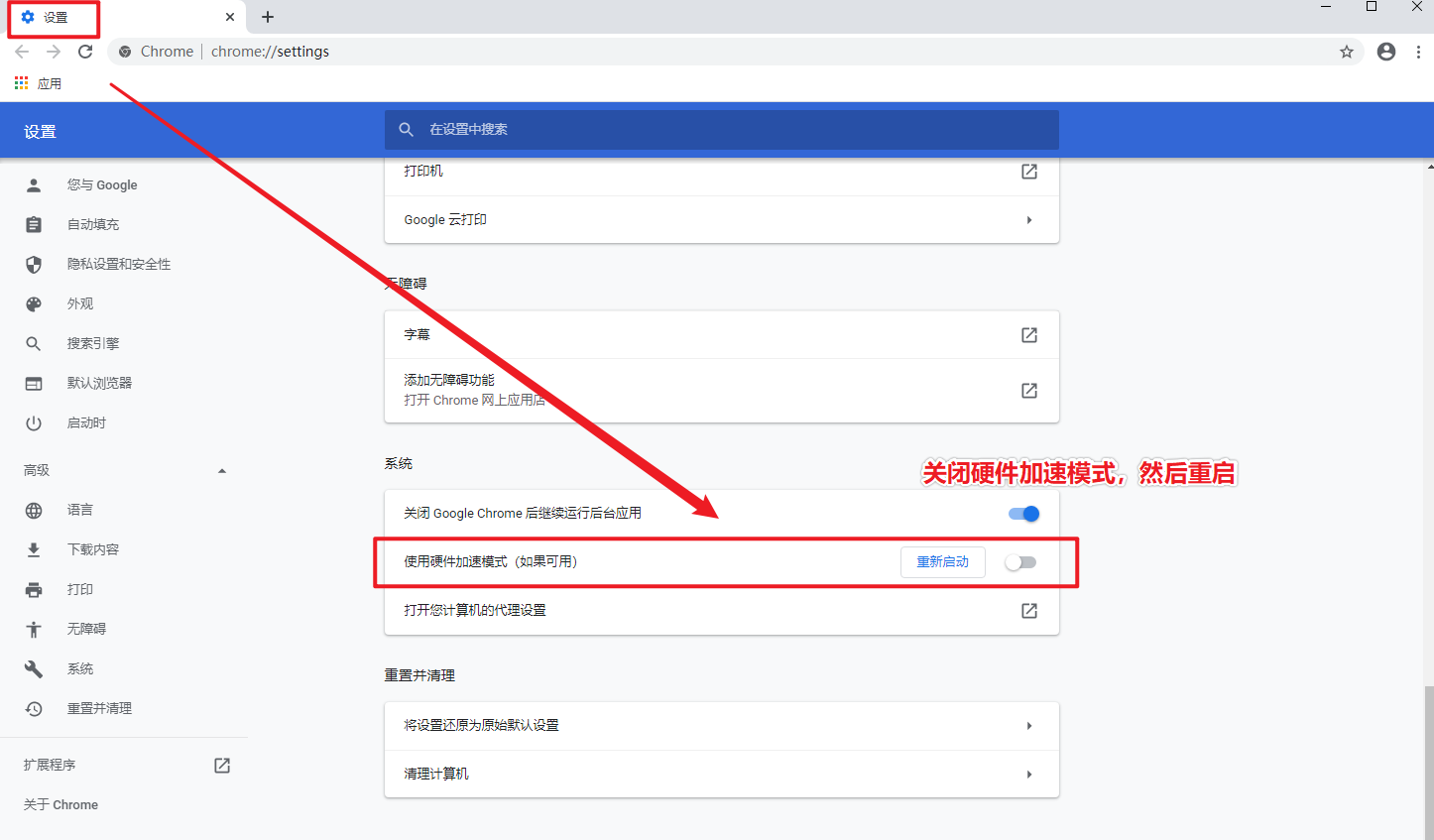The image size is (1434, 840).
Task: Expand 清理计算机 arrow
Action: (1029, 775)
